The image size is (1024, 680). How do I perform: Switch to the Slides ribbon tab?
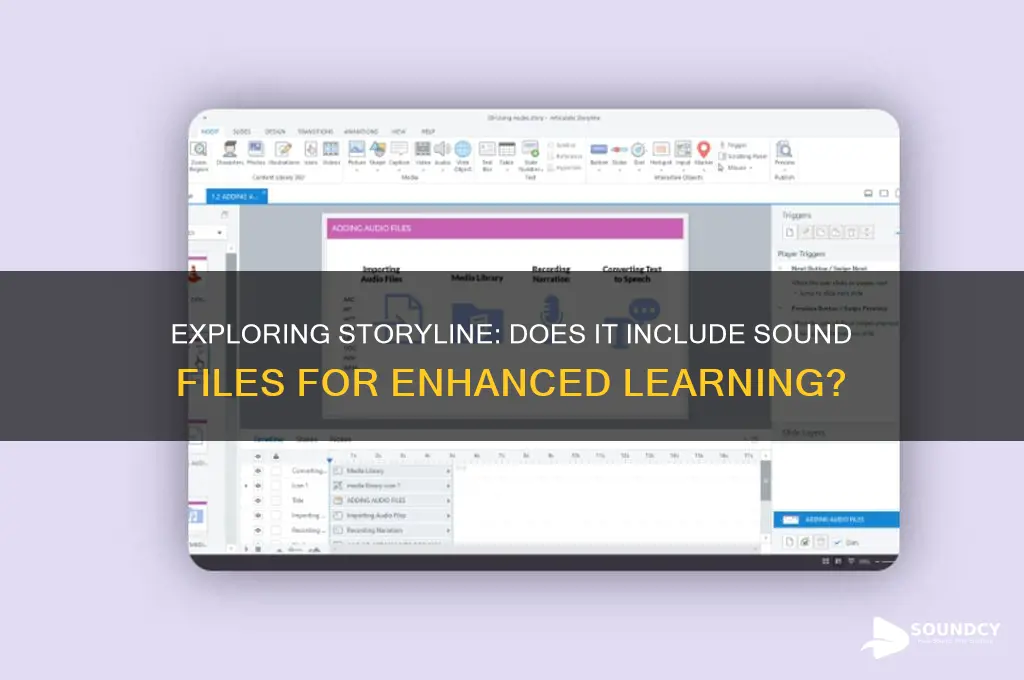pos(242,131)
